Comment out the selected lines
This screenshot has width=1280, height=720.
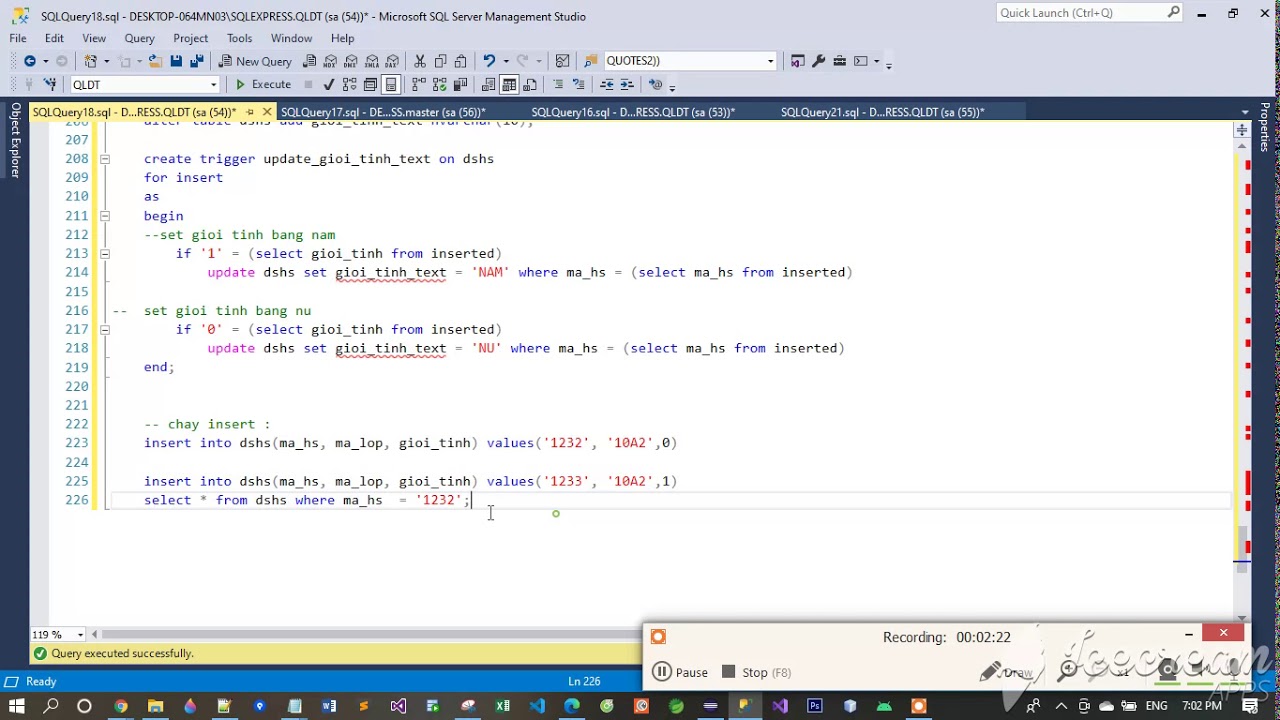point(558,85)
